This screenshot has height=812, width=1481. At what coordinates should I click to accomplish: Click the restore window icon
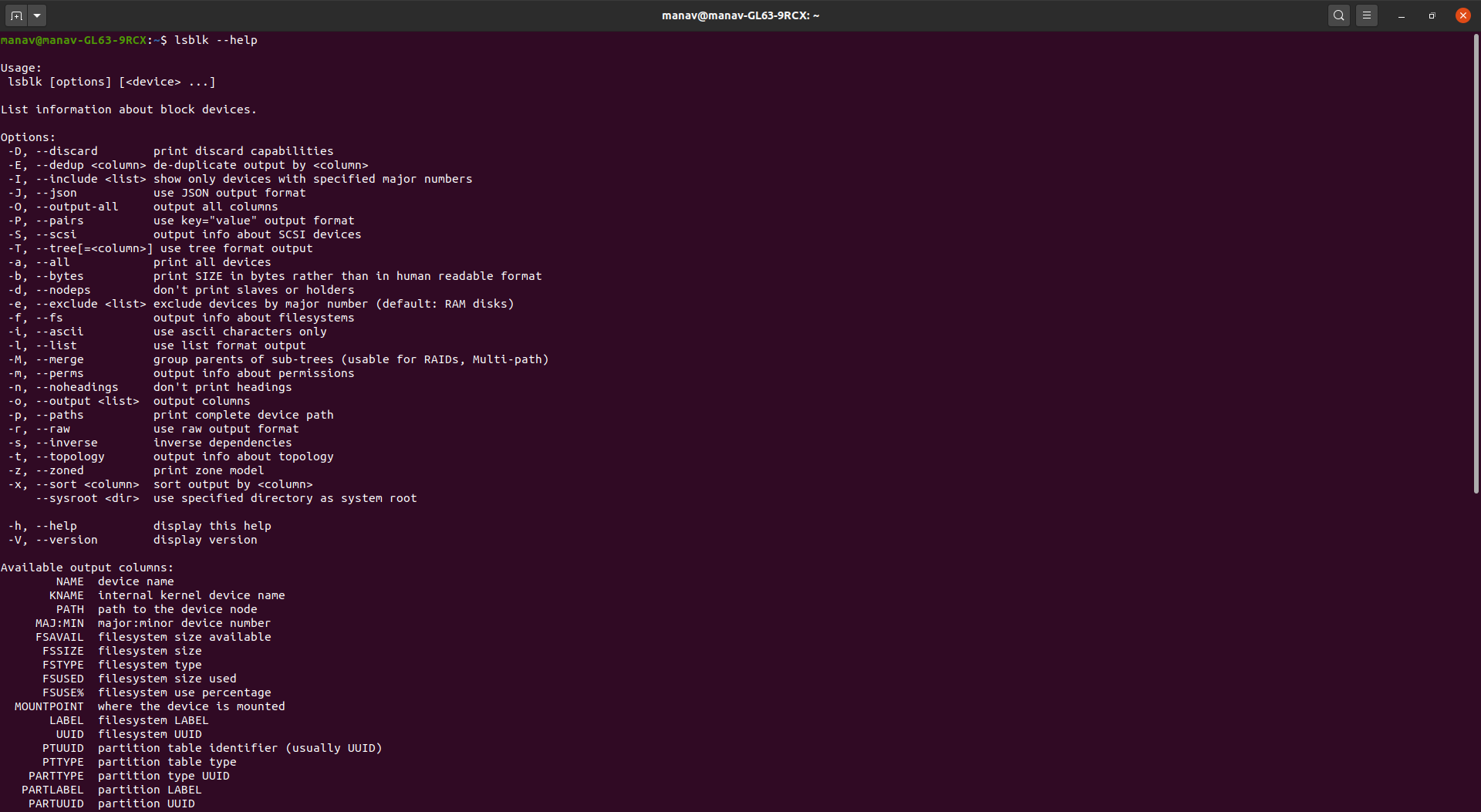[x=1431, y=15]
